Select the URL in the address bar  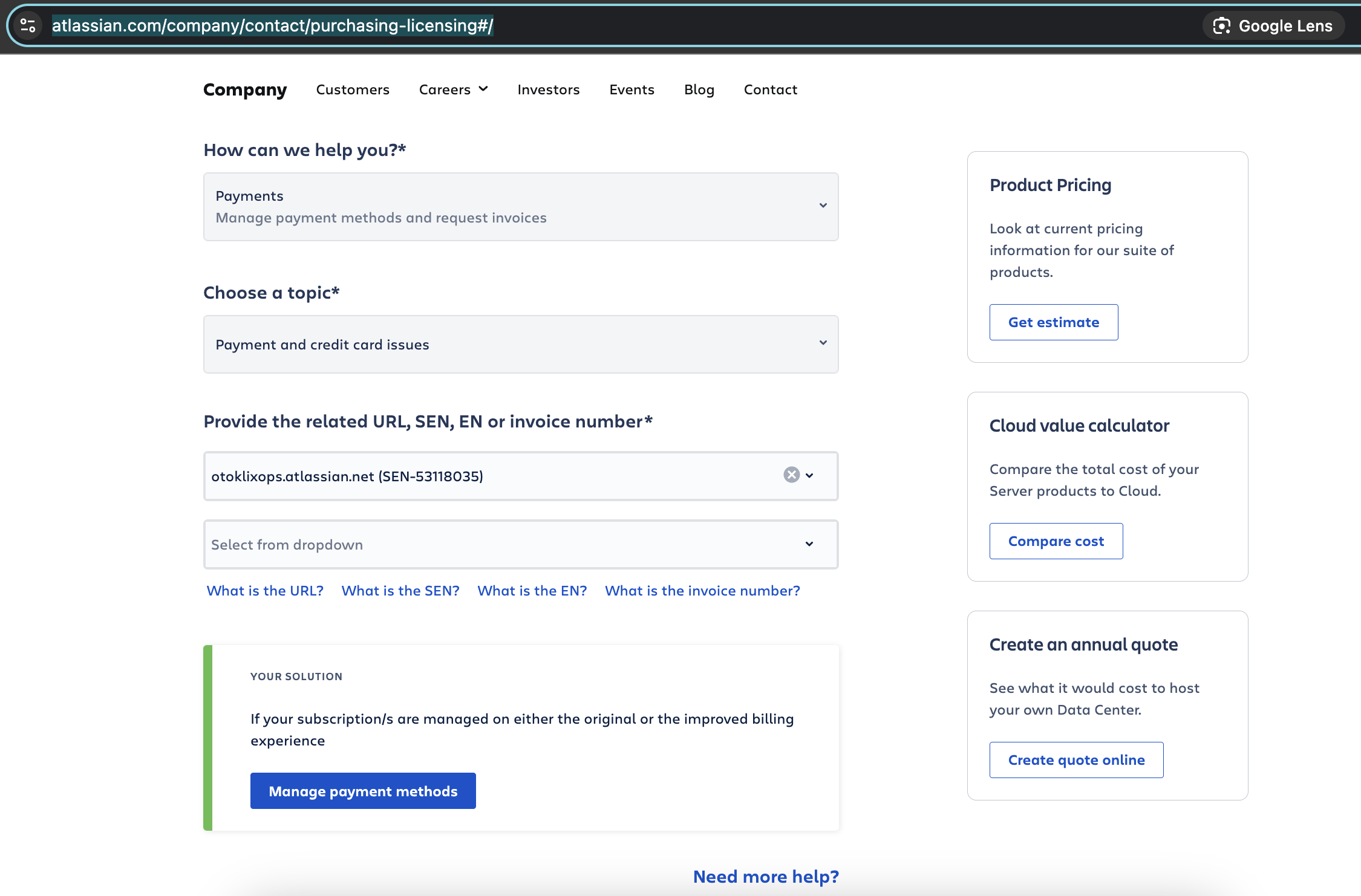pyautogui.click(x=272, y=25)
